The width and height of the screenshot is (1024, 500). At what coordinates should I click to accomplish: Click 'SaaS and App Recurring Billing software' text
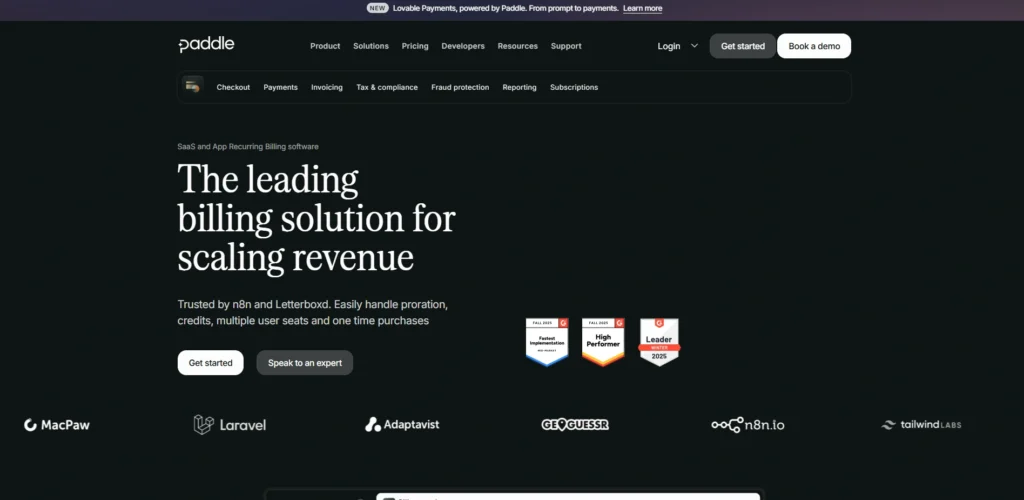(248, 146)
